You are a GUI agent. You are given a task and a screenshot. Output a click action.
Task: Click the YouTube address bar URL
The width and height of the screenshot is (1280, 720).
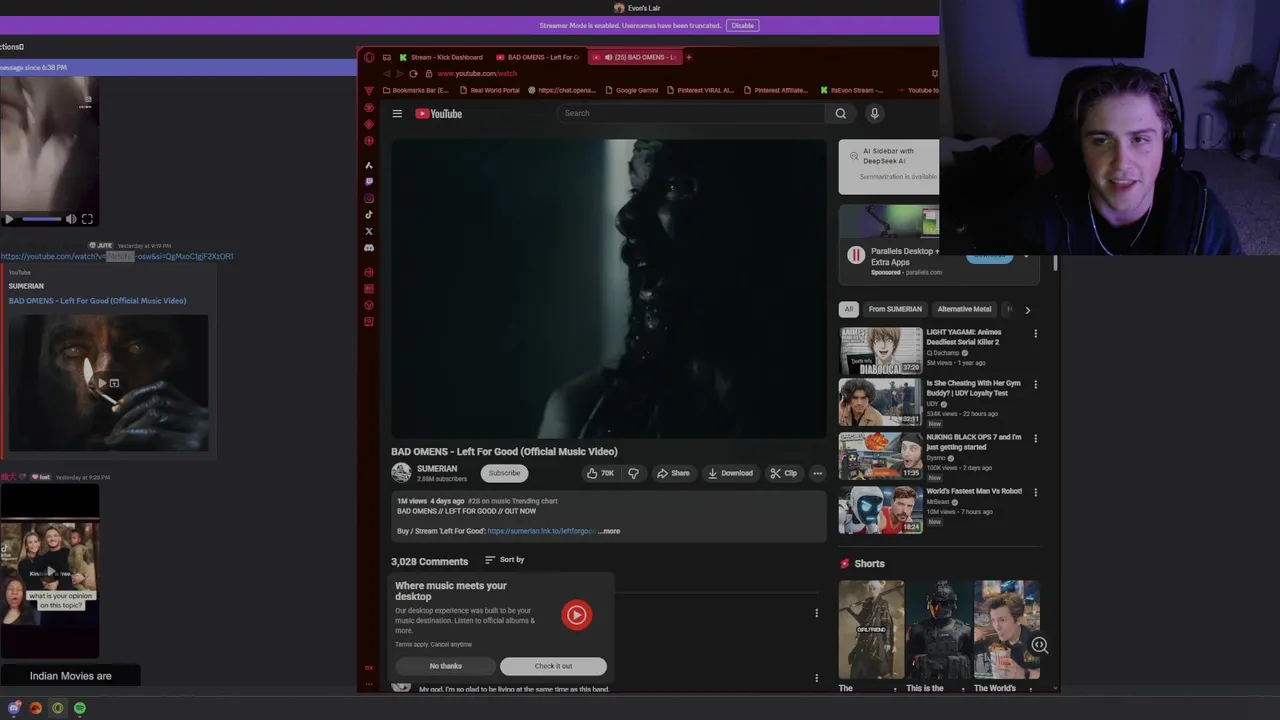point(477,74)
